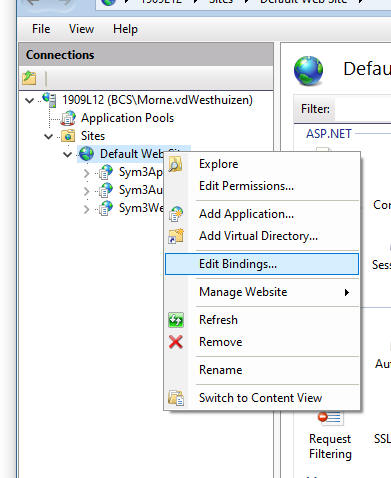Image resolution: width=391 pixels, height=478 pixels.
Task: Click the Switch to Content View icon
Action: (176, 398)
